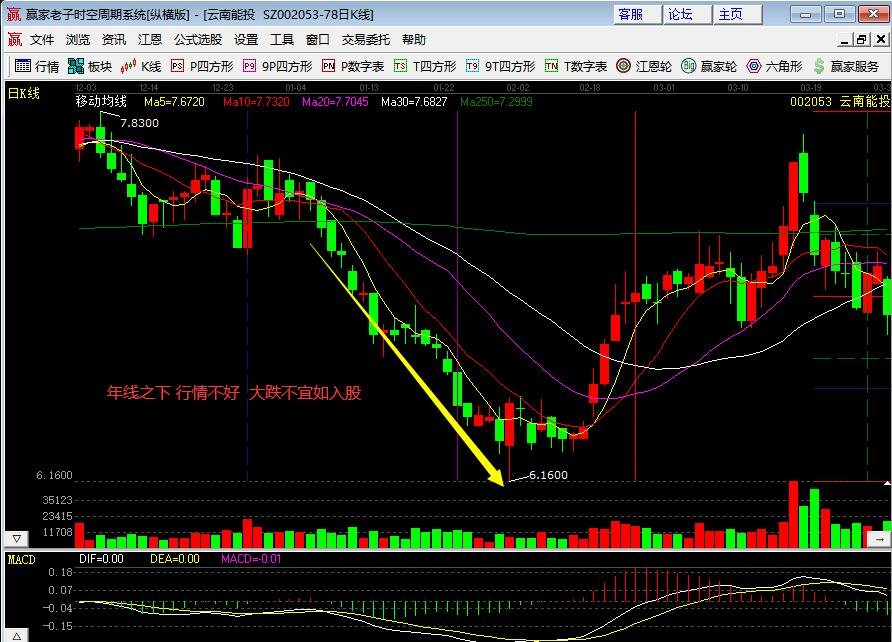
Task: Click the MACD indicator label
Action: pos(22,560)
